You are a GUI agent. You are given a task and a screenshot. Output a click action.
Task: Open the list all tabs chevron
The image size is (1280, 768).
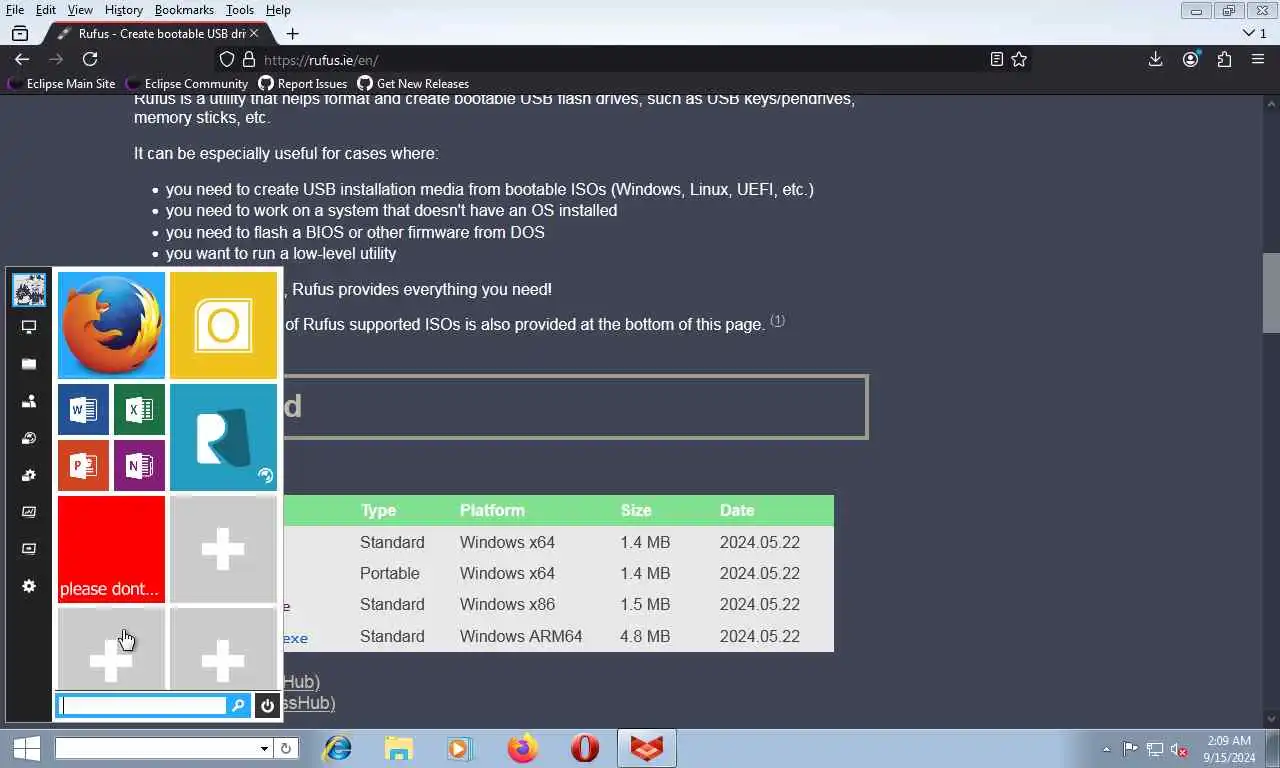point(1248,33)
